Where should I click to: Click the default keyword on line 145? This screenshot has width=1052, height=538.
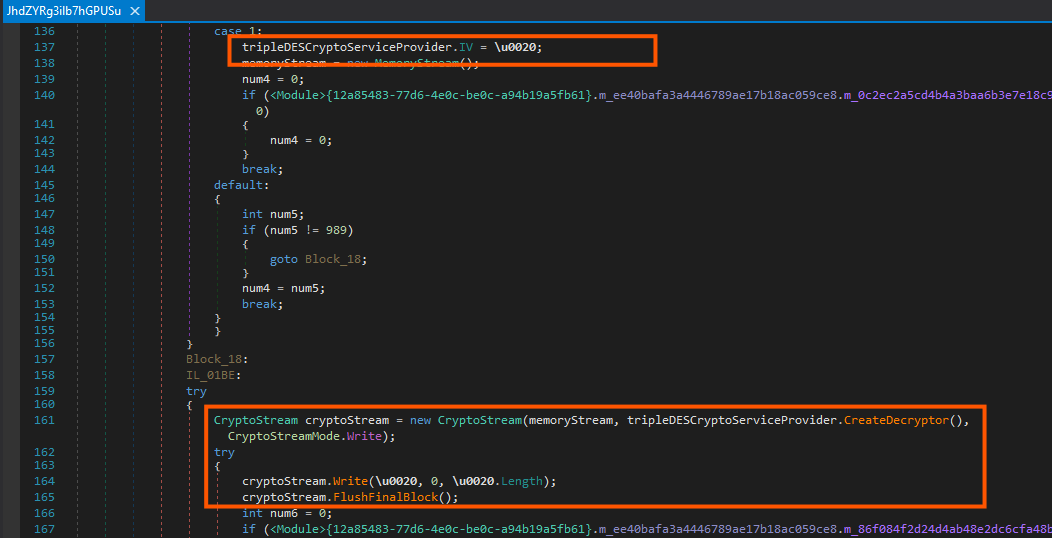[238, 185]
